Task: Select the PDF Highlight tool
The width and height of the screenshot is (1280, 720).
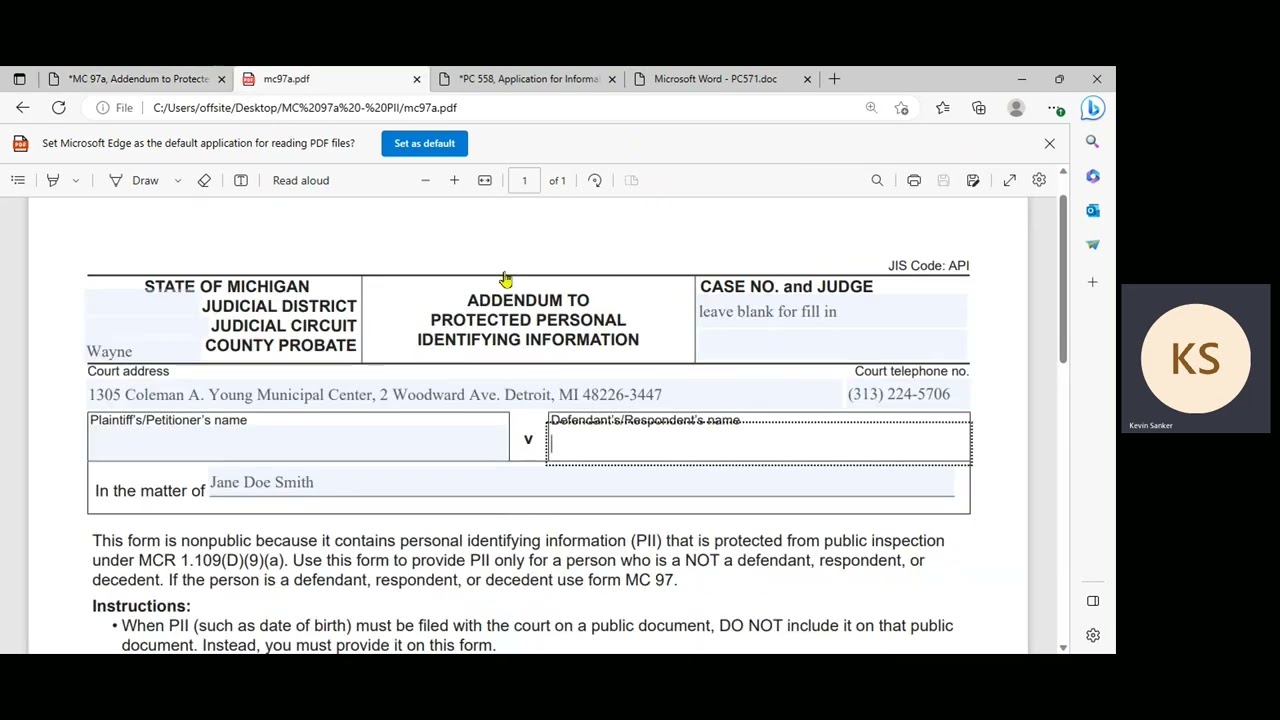Action: point(53,181)
